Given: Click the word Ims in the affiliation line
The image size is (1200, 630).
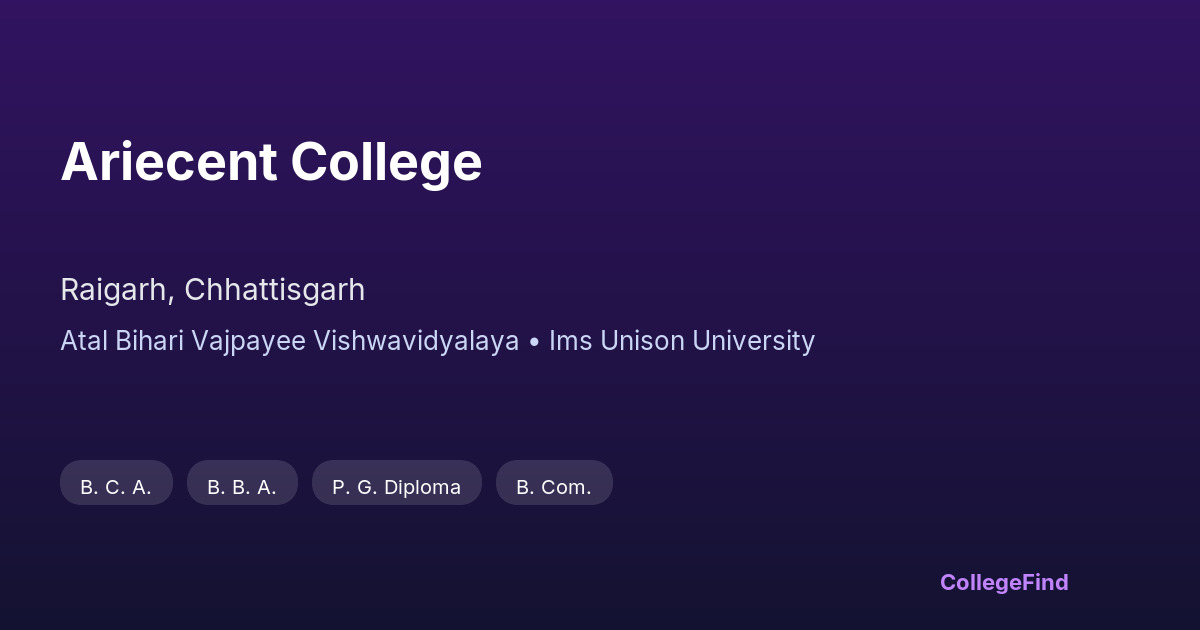Looking at the screenshot, I should 570,341.
